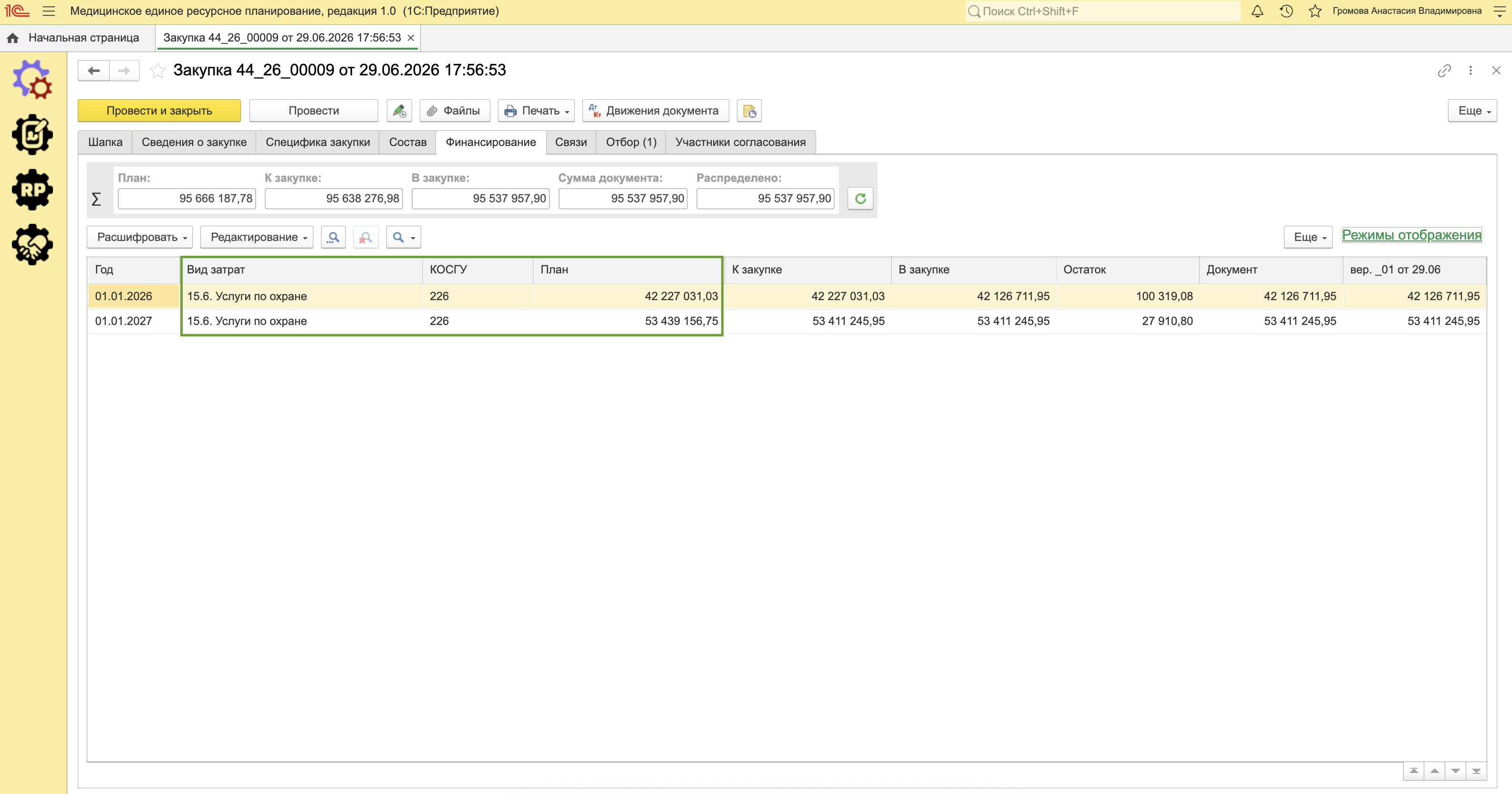Click the global search field

(x=1102, y=11)
